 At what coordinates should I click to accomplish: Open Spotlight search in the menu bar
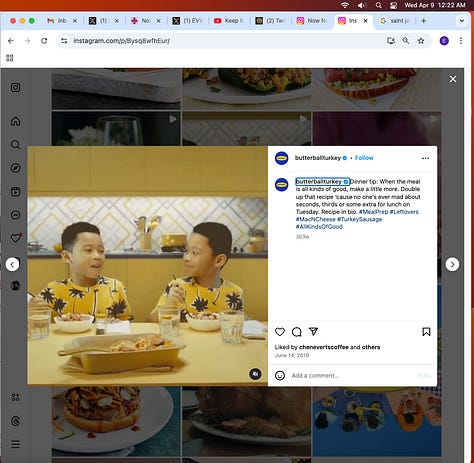378,5
